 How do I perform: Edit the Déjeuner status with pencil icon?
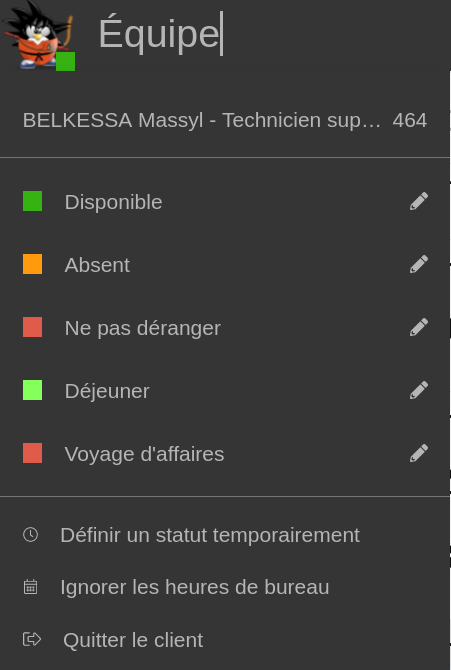coord(419,390)
